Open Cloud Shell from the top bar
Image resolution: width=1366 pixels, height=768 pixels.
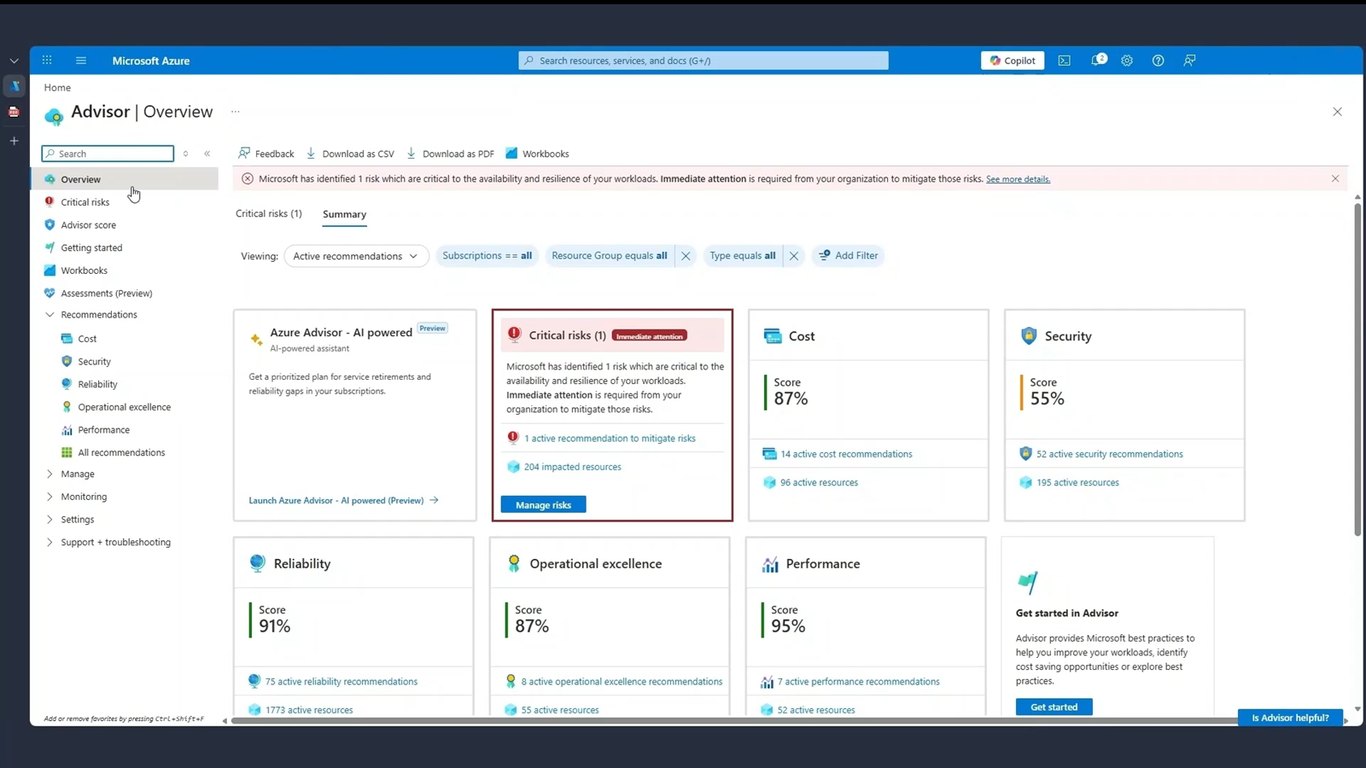[x=1064, y=60]
